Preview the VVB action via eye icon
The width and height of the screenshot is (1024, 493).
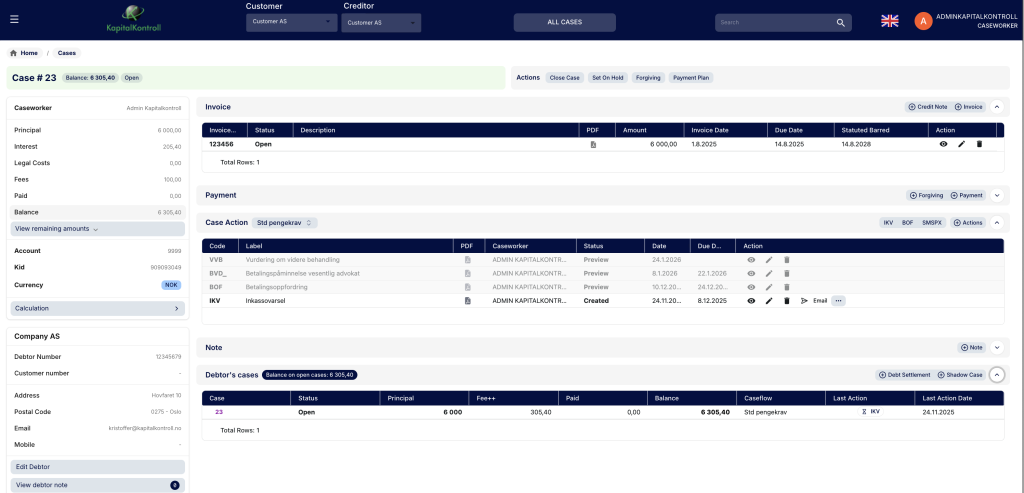(751, 259)
